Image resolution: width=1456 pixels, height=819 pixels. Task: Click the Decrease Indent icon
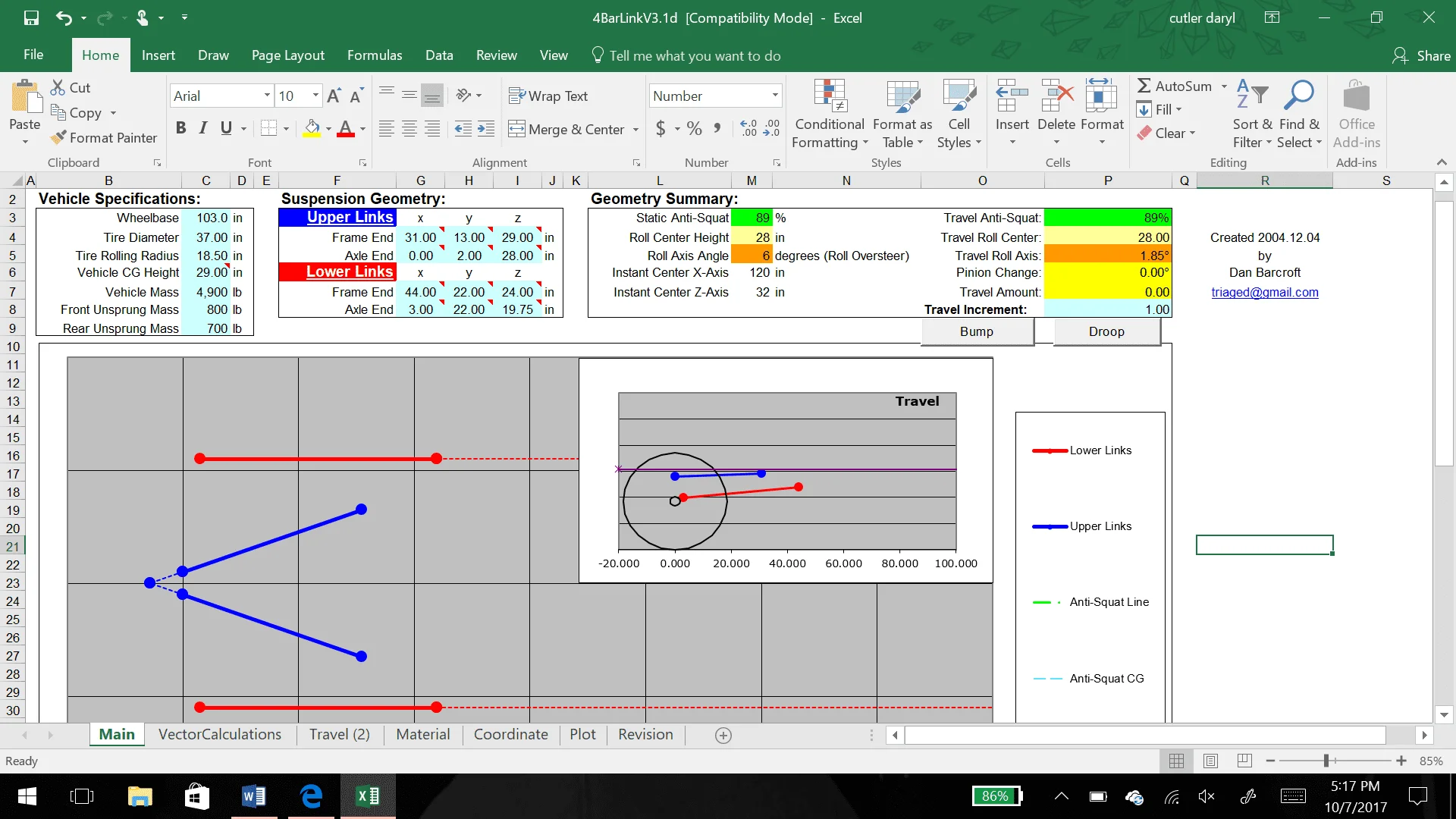tap(463, 128)
